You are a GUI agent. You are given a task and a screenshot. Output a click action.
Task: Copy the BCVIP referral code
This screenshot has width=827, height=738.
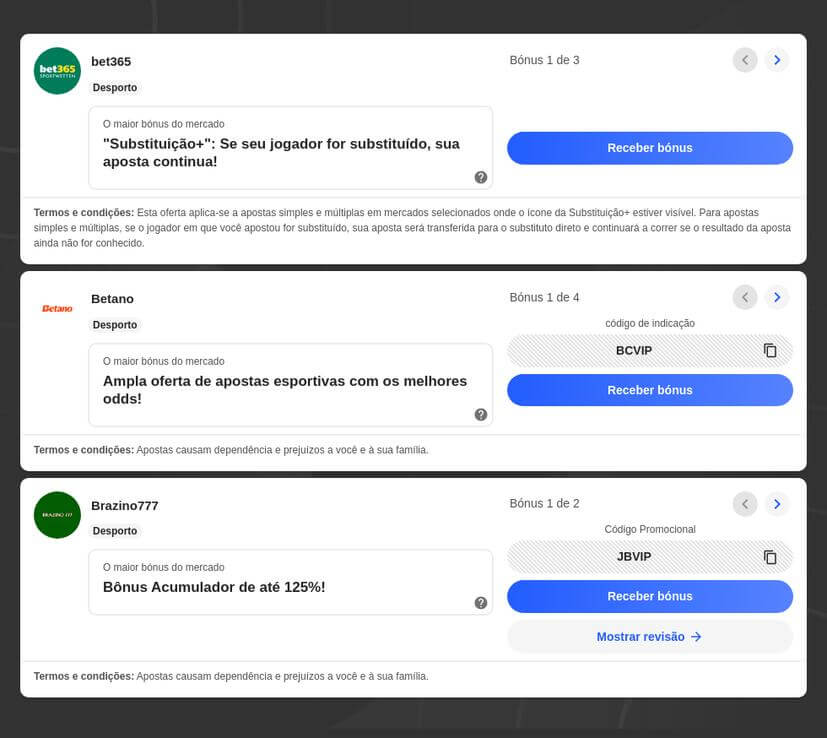pyautogui.click(x=770, y=351)
